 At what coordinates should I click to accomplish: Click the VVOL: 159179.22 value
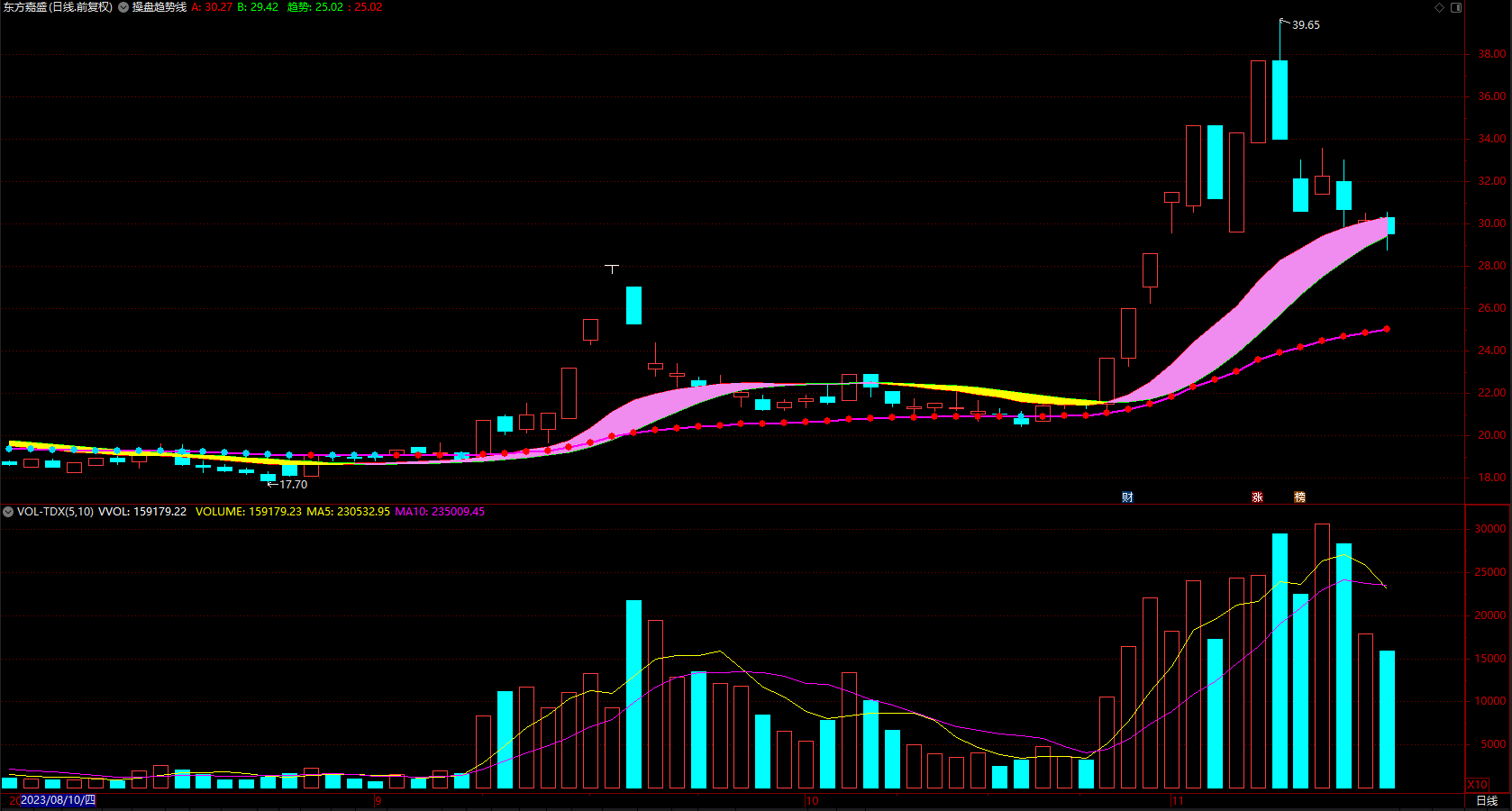click(x=142, y=512)
